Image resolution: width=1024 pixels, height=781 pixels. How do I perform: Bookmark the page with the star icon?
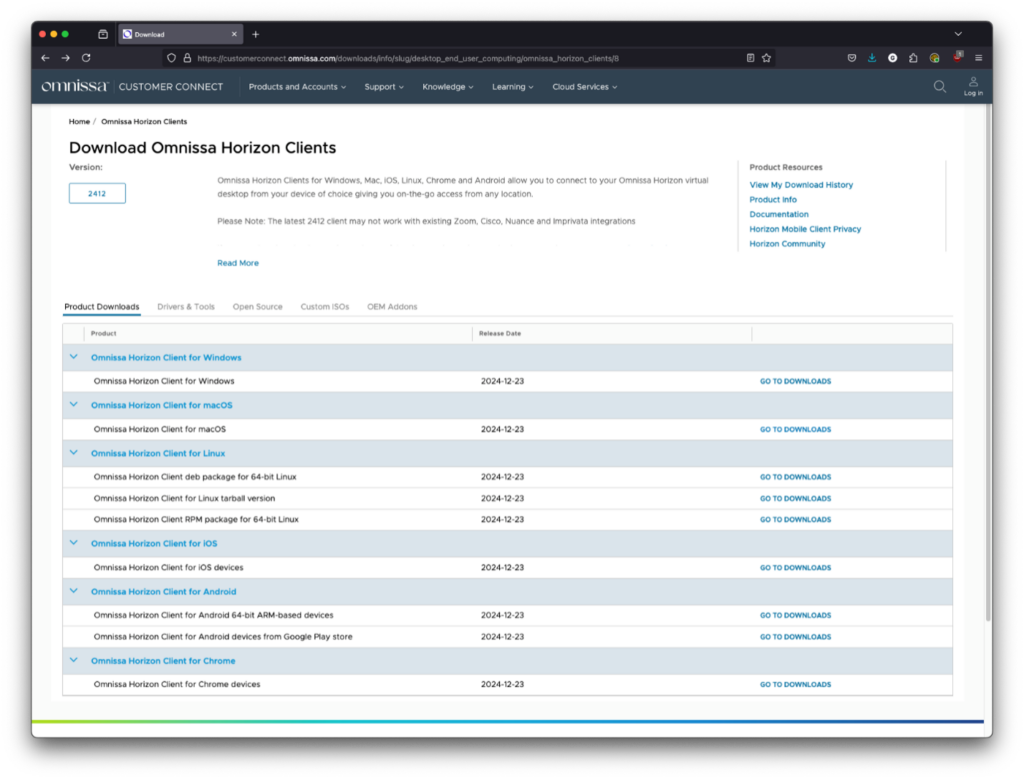[766, 57]
